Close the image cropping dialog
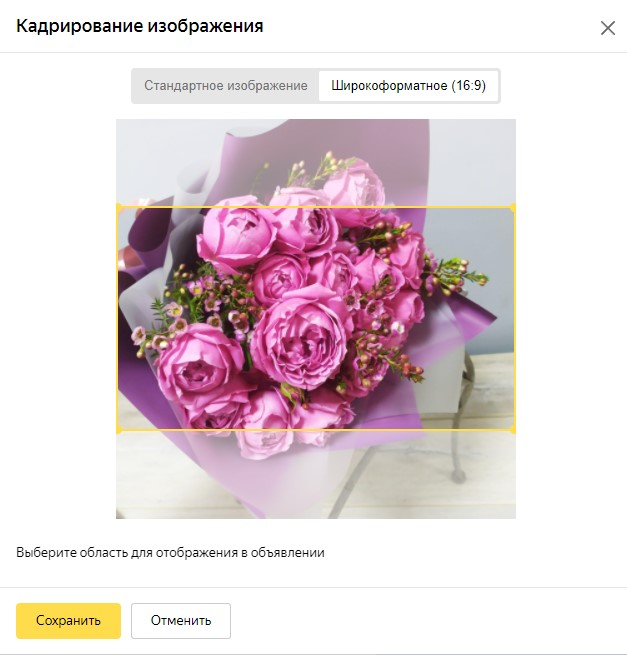The image size is (627, 655). pyautogui.click(x=608, y=28)
